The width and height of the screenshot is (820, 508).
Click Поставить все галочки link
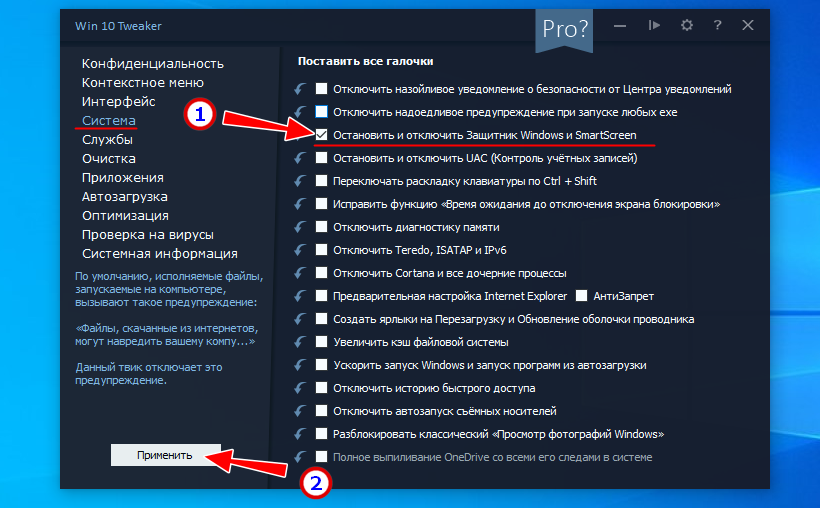pos(366,61)
